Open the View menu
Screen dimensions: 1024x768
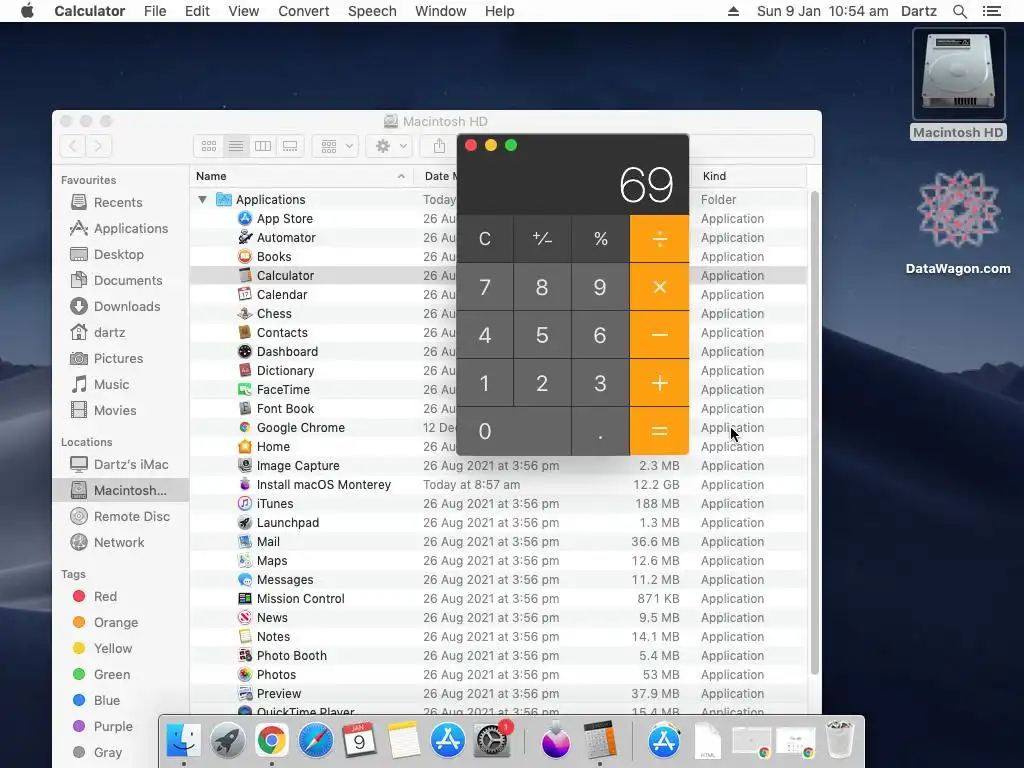[244, 11]
